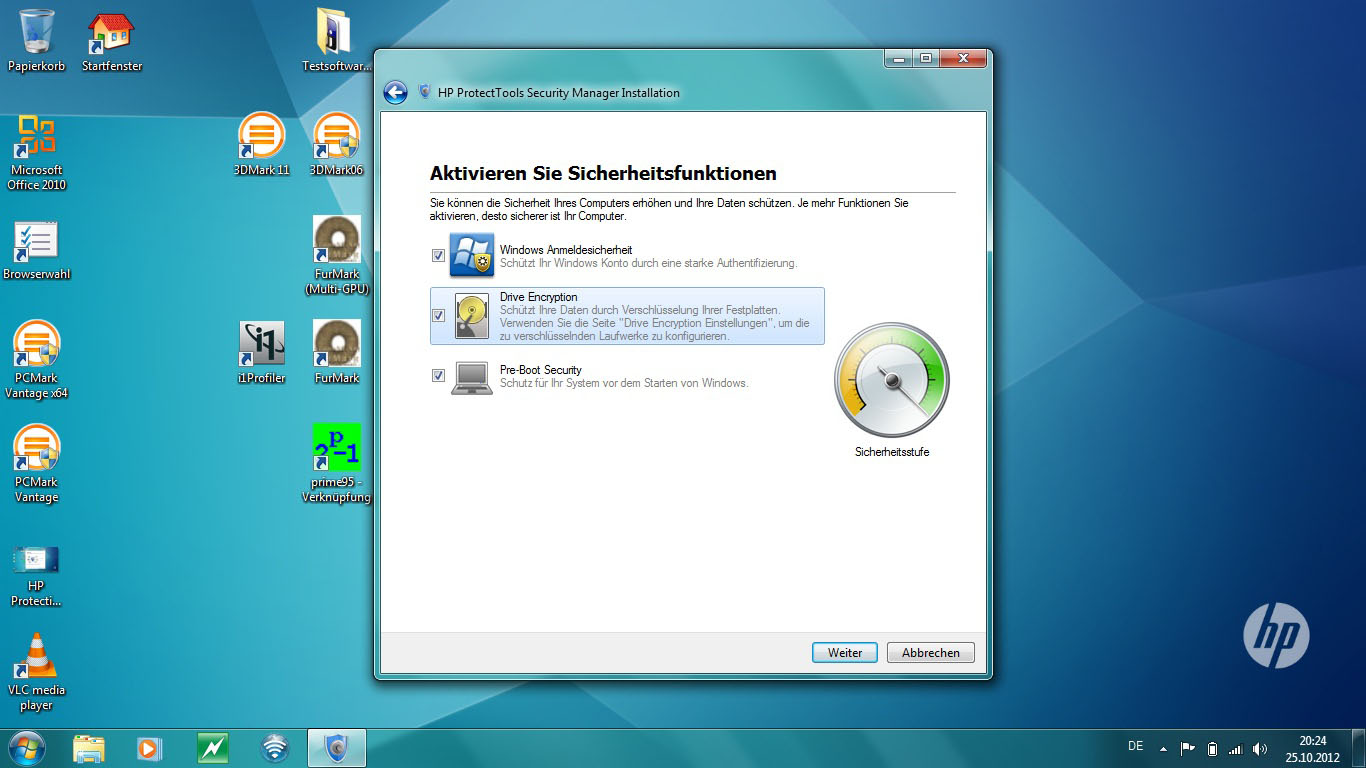The image size is (1366, 768).
Task: Open the Startfenster desktop shortcut
Action: tap(112, 40)
